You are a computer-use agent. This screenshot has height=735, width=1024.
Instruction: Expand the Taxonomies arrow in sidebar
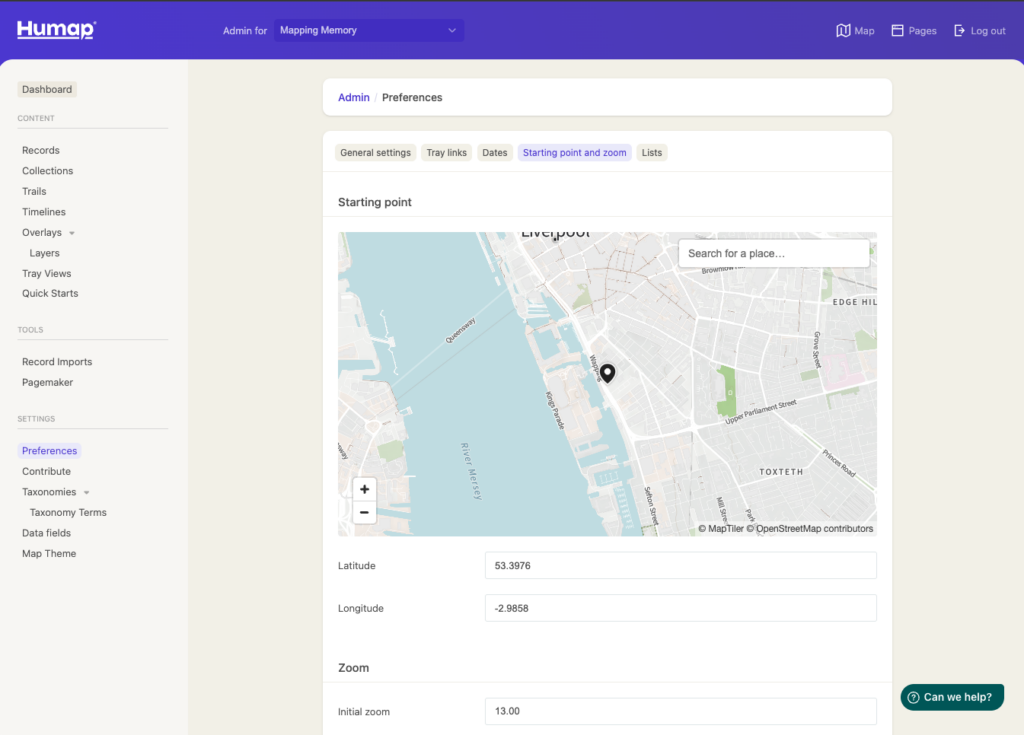(x=86, y=492)
